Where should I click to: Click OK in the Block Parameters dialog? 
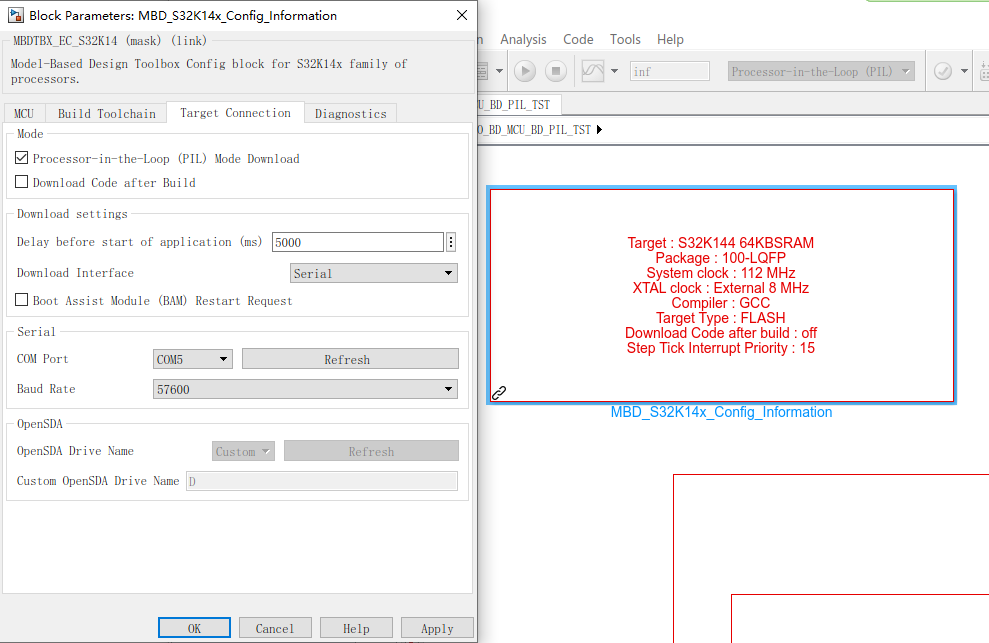pyautogui.click(x=194, y=628)
